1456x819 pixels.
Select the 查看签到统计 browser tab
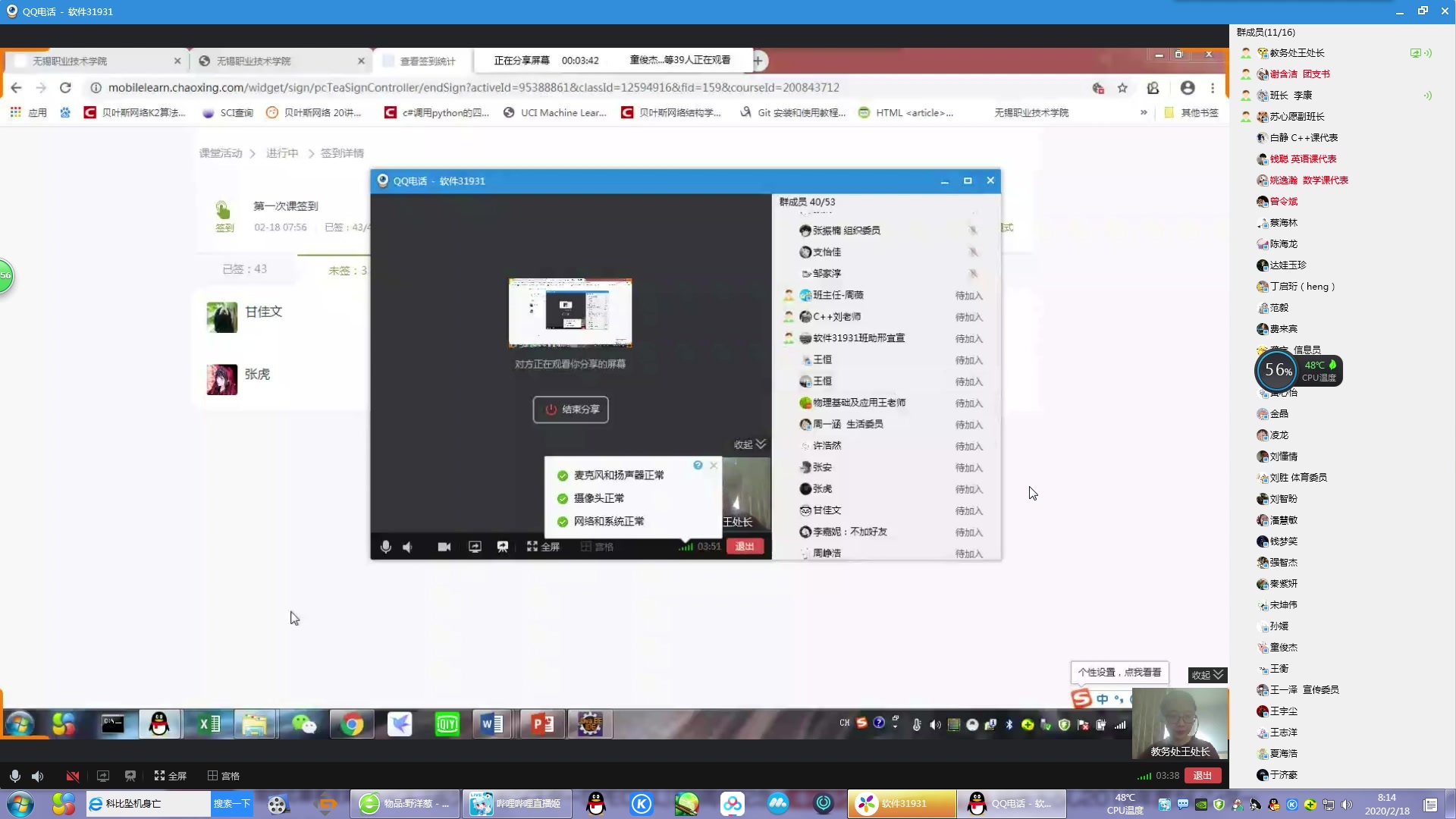[x=427, y=61]
